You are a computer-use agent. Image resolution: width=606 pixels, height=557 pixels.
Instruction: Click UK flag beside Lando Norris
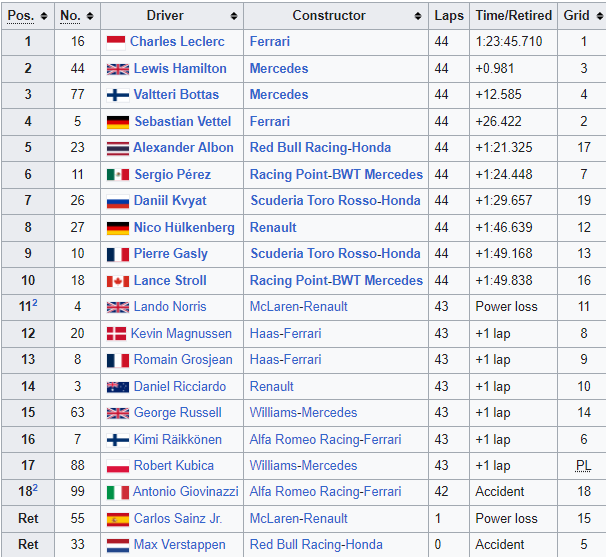[118, 307]
